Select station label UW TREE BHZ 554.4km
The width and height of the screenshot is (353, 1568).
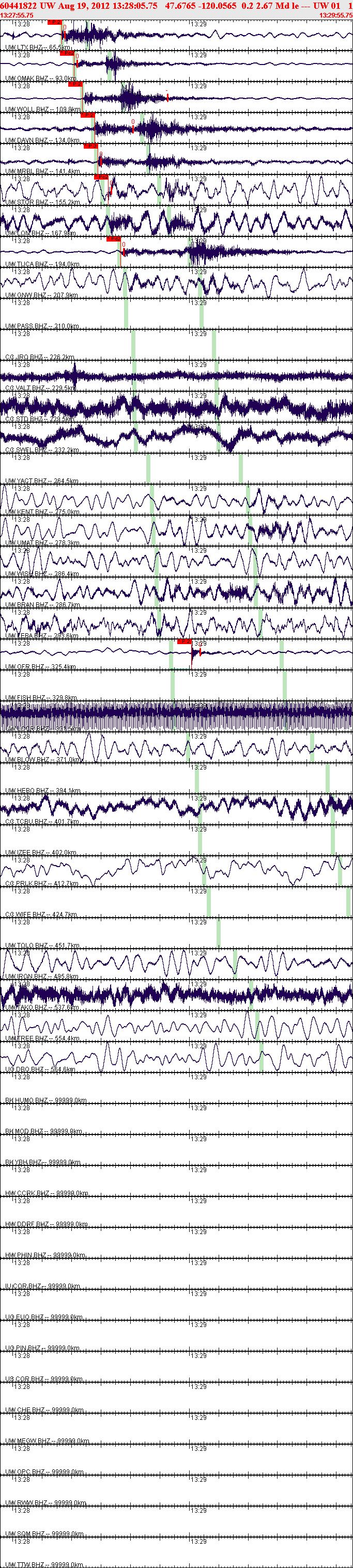tap(42, 1038)
